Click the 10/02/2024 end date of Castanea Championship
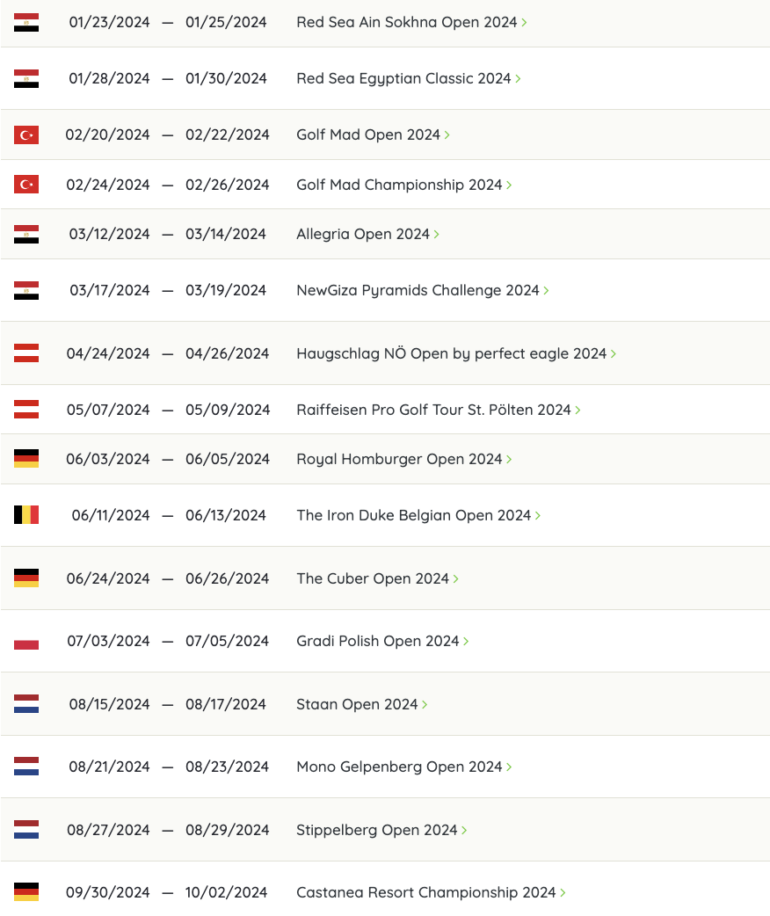770x916 pixels. (226, 892)
